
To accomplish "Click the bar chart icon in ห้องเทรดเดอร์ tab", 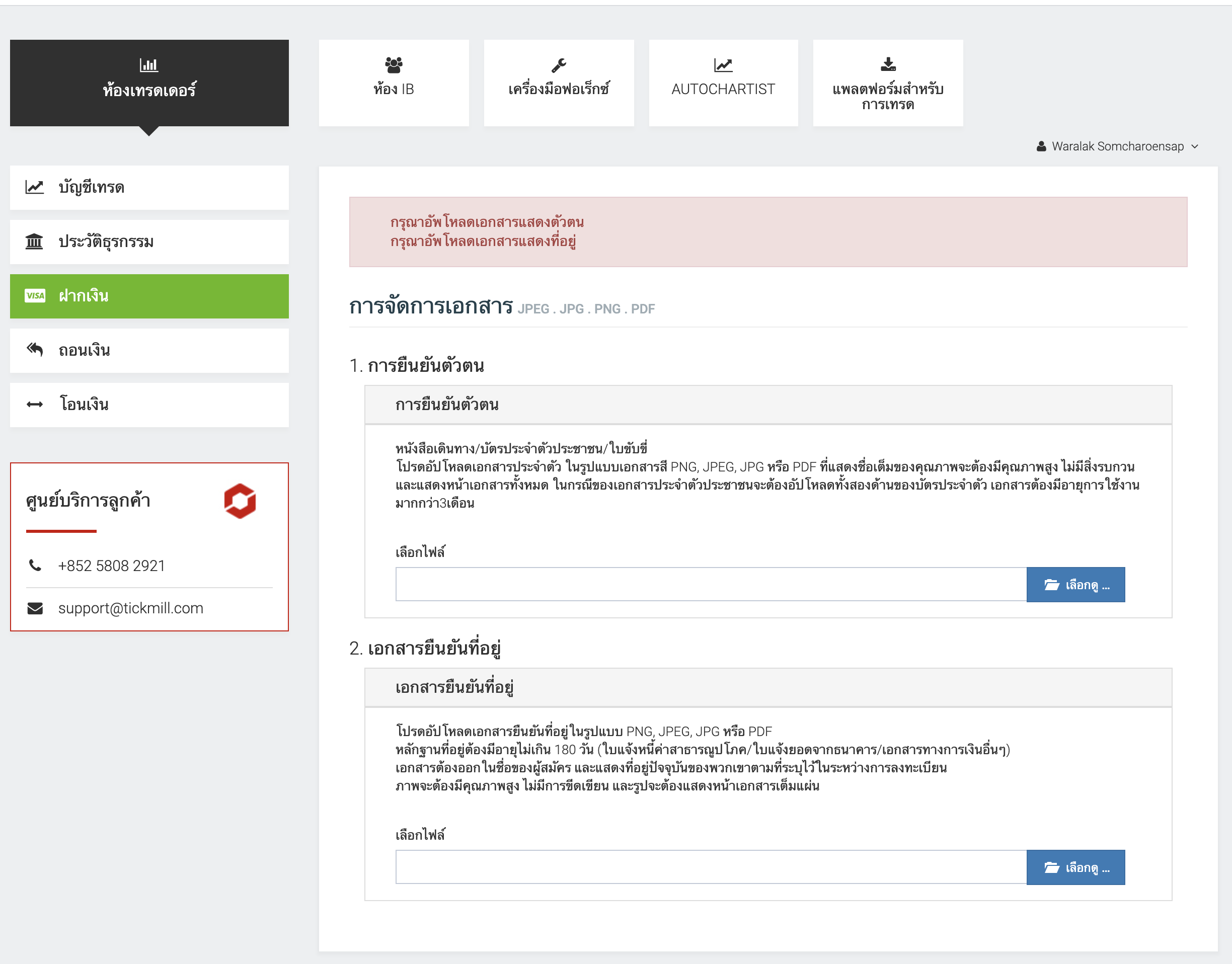I will click(x=148, y=65).
